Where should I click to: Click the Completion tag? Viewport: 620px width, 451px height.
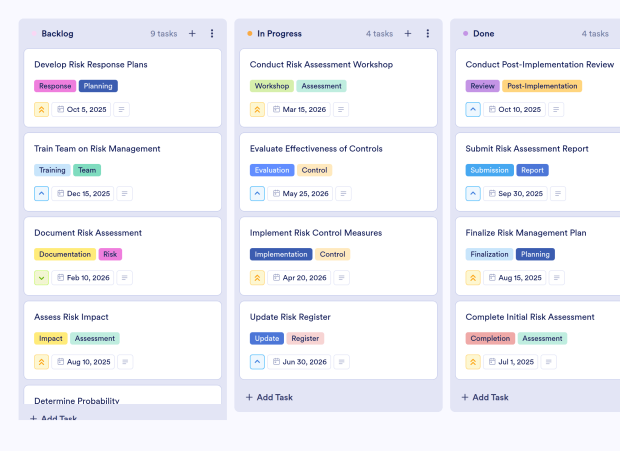490,339
